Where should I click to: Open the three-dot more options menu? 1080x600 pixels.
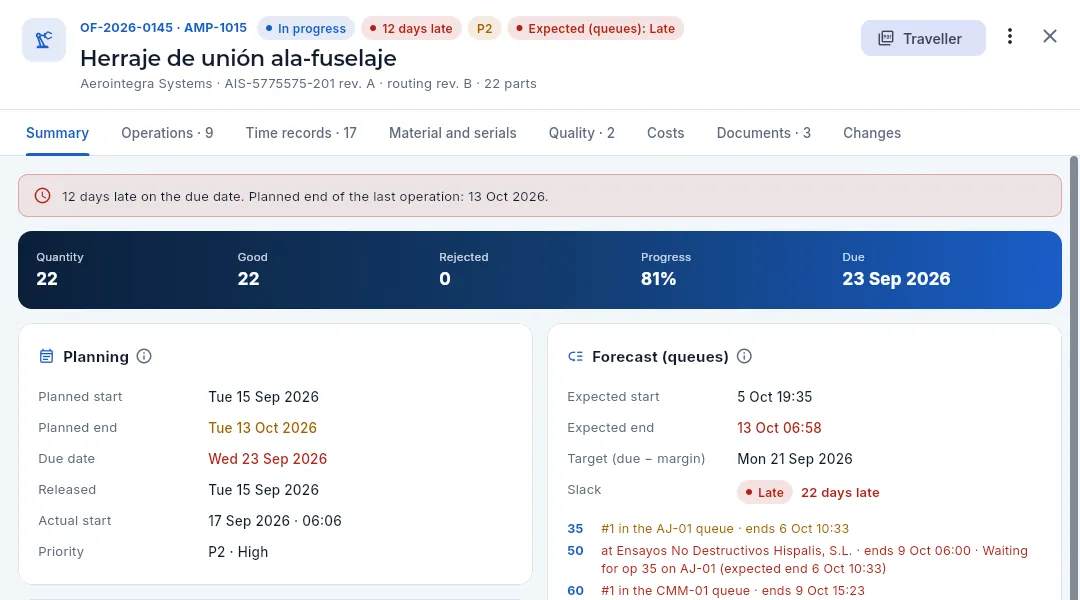pos(1010,37)
